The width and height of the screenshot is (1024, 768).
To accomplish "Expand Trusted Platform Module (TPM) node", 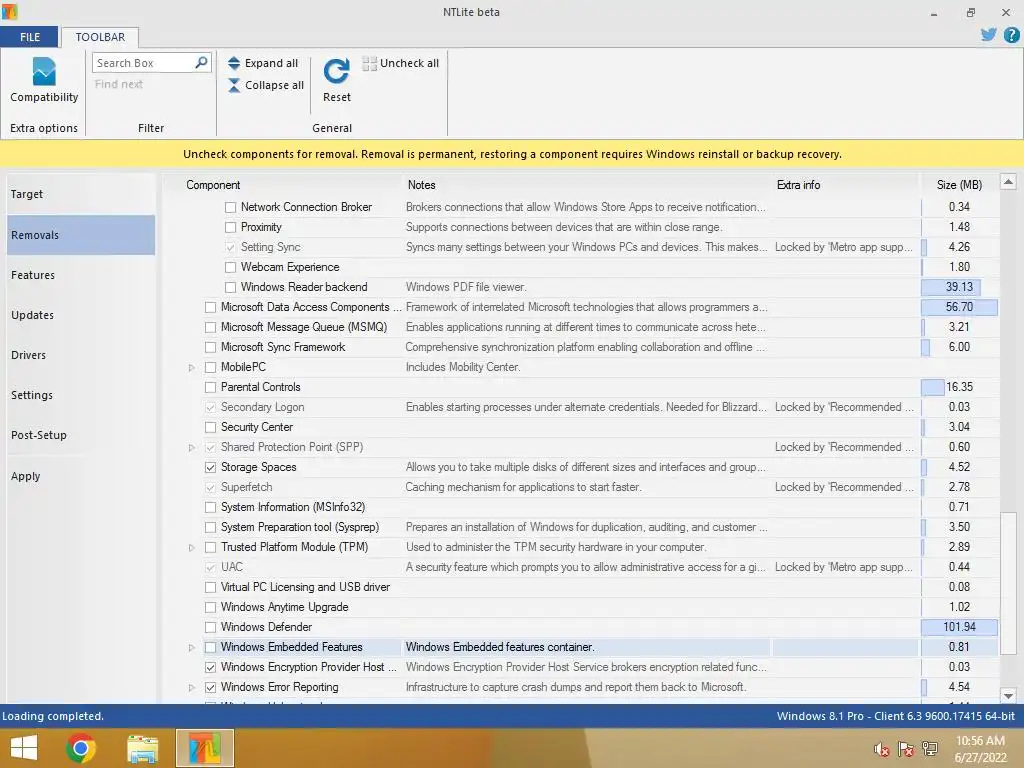I will [x=191, y=547].
